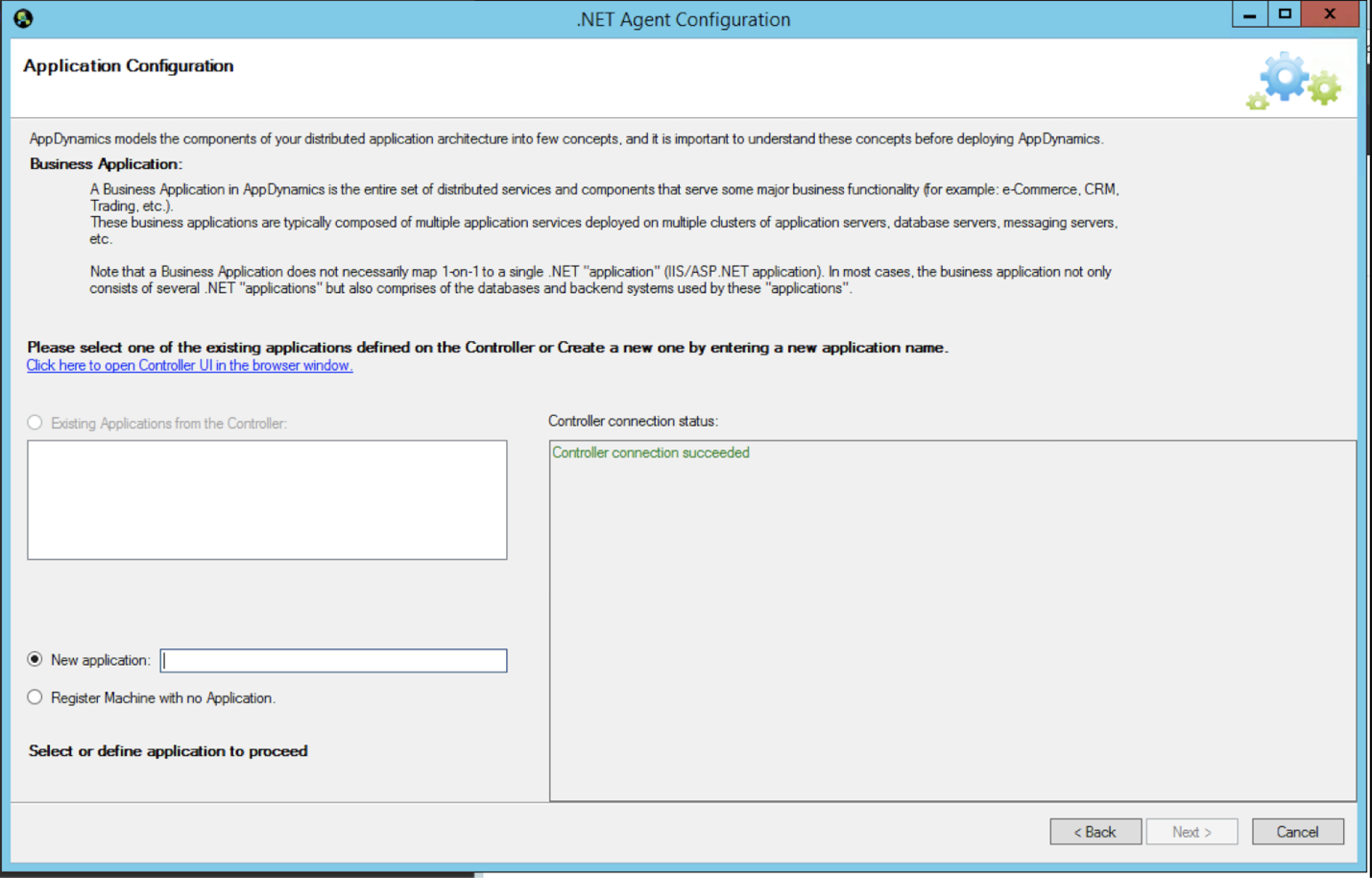Click the Select or define application to proceed text
This screenshot has width=1372, height=878.
(x=168, y=751)
